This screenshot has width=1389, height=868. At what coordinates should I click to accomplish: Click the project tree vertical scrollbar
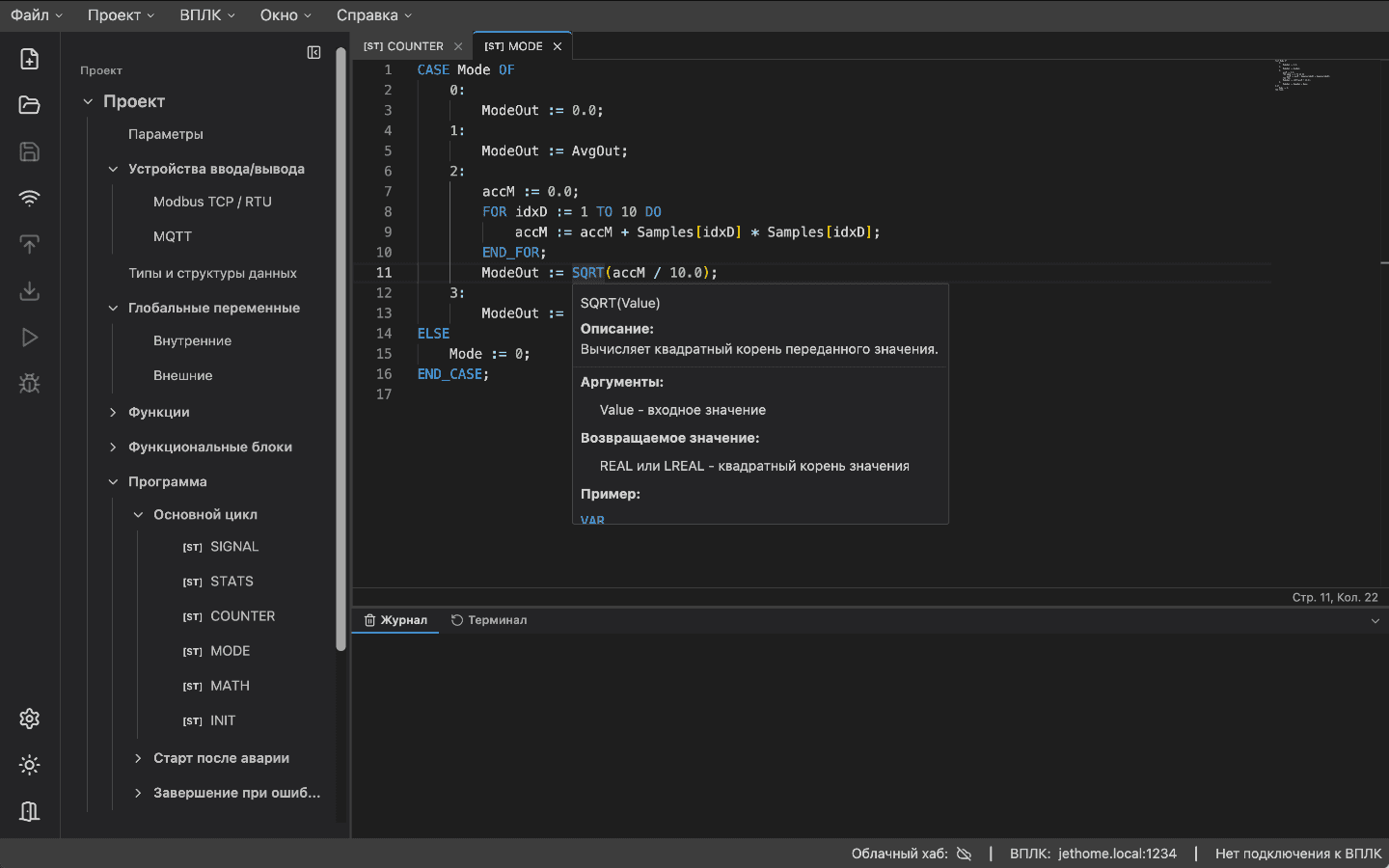pos(340,349)
